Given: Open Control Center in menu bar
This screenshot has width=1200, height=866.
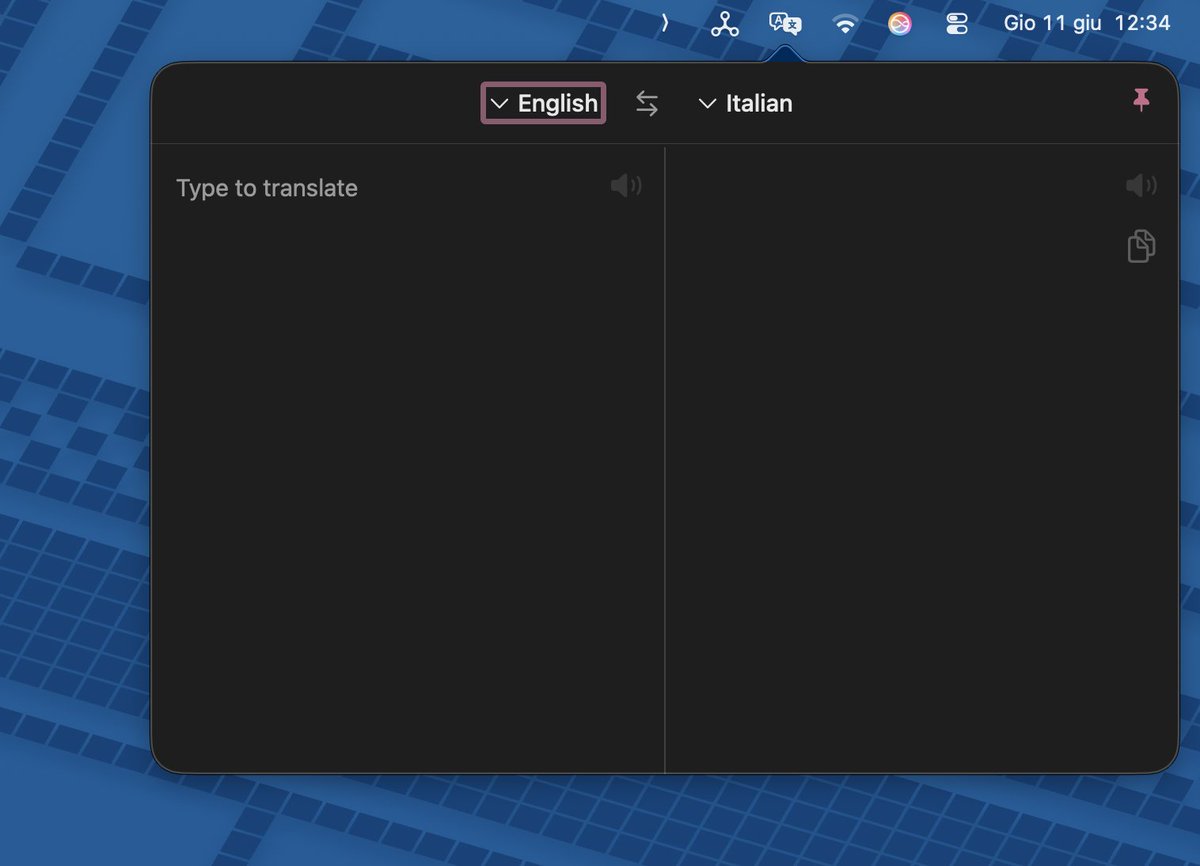Looking at the screenshot, I should (x=957, y=24).
